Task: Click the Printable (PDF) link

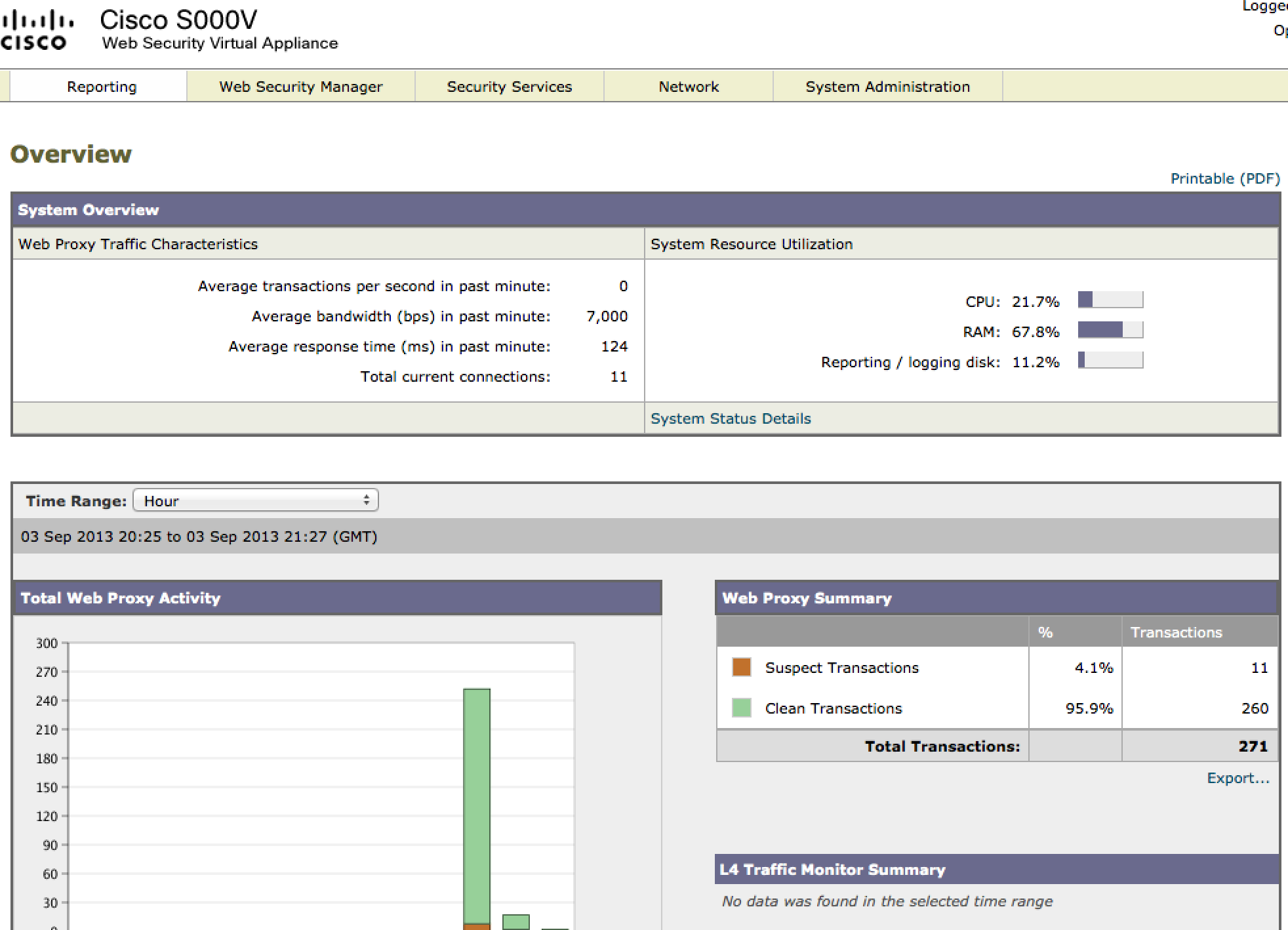Action: [1224, 178]
